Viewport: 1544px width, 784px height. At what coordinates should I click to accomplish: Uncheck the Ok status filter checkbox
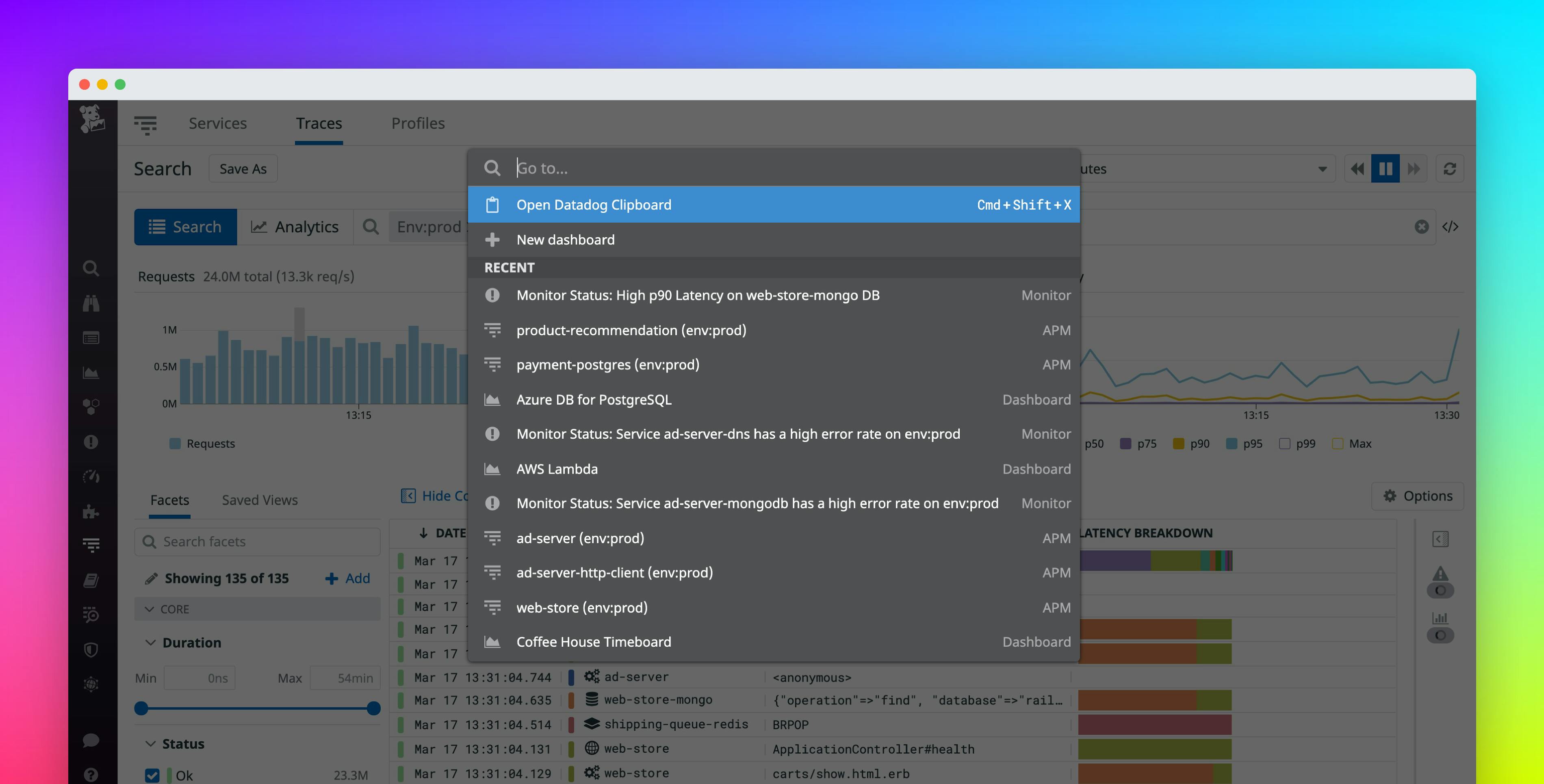tap(152, 774)
